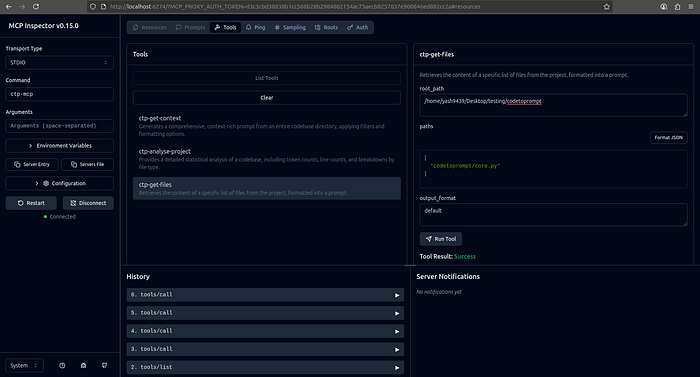The image size is (700, 377).
Task: Click the output_format field
Action: pyautogui.click(x=553, y=214)
